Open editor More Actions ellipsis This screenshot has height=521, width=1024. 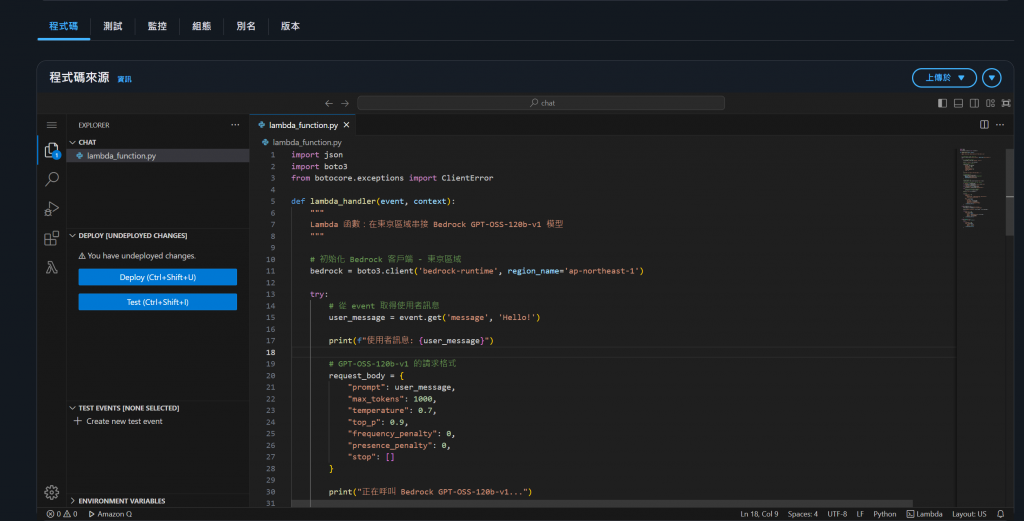[1000, 125]
